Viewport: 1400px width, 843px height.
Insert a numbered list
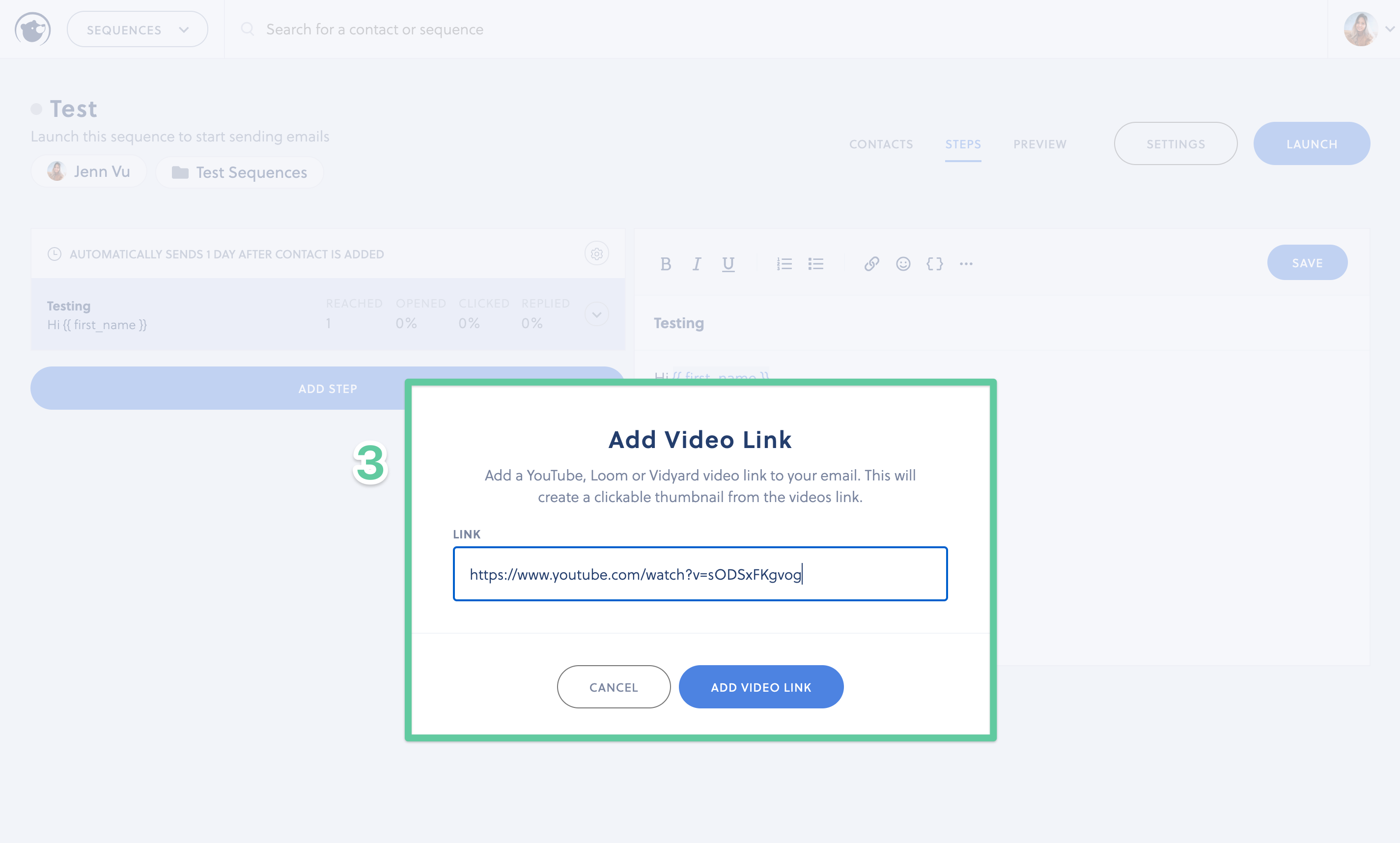(x=784, y=264)
